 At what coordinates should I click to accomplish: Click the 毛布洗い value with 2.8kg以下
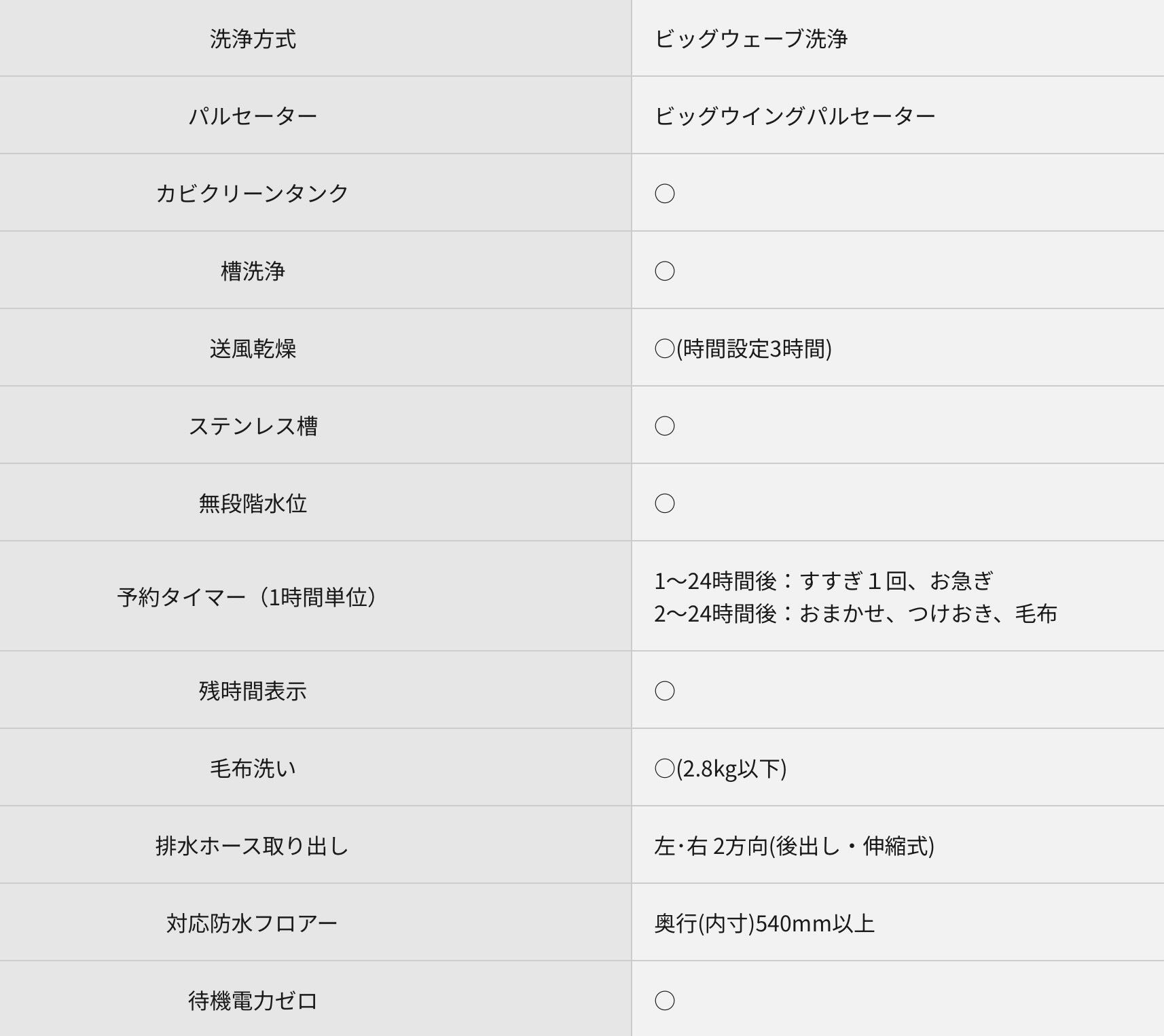(721, 768)
